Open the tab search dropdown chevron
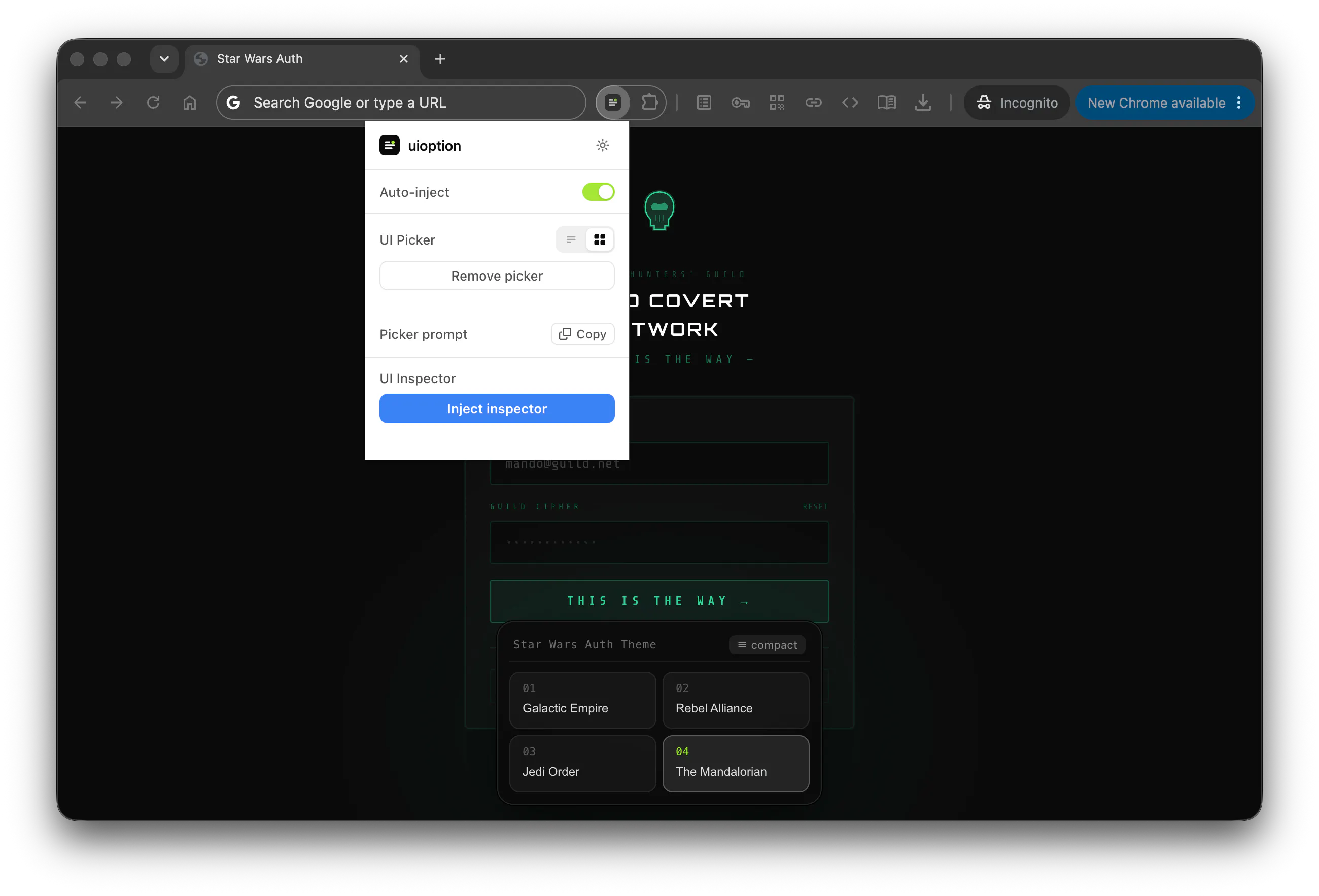This screenshot has width=1319, height=896. [164, 59]
